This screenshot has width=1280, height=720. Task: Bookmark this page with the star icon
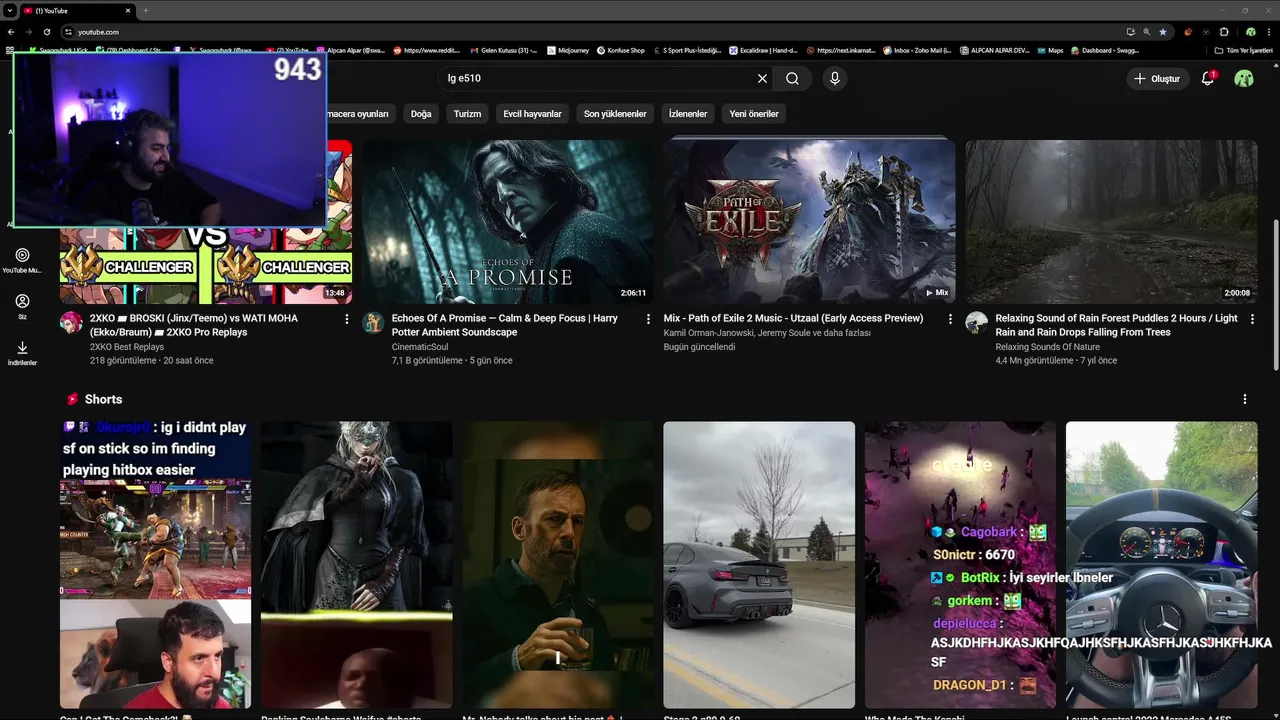(x=1162, y=32)
